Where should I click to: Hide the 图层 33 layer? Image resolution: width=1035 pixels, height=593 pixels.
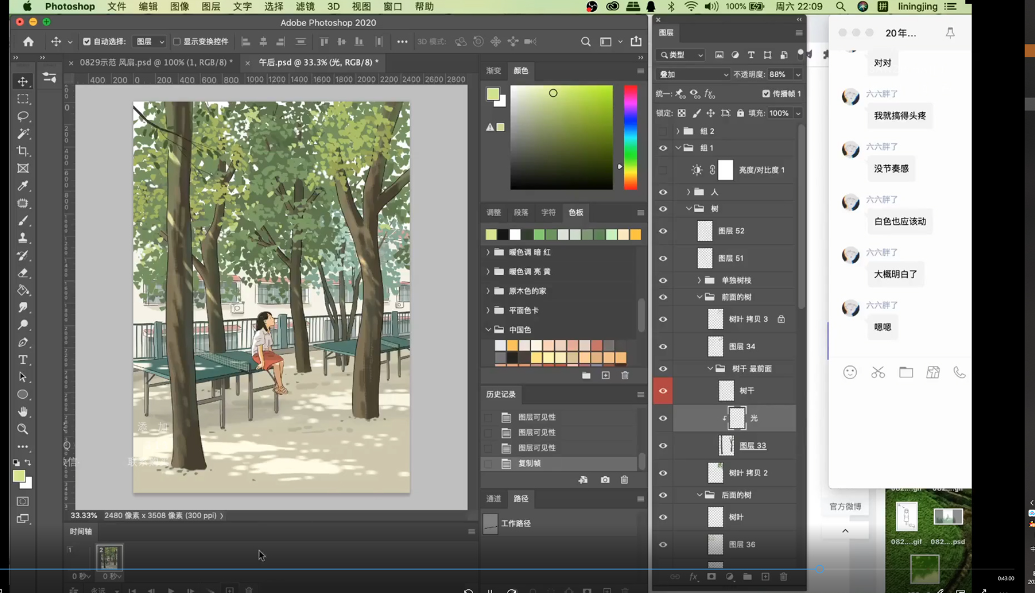pyautogui.click(x=663, y=446)
